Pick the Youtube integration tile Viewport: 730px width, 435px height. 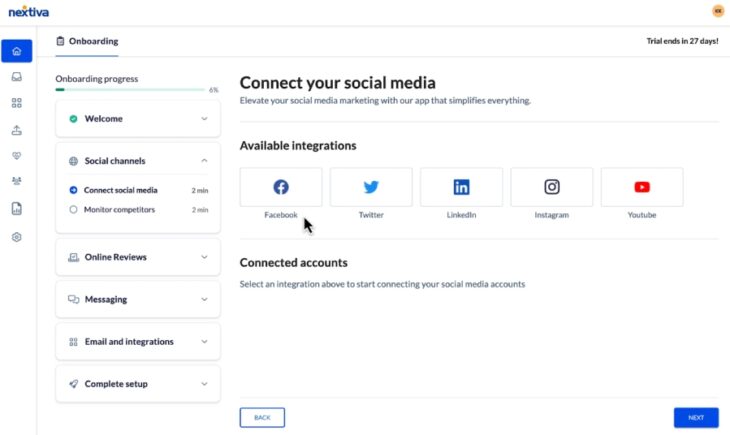coord(641,187)
